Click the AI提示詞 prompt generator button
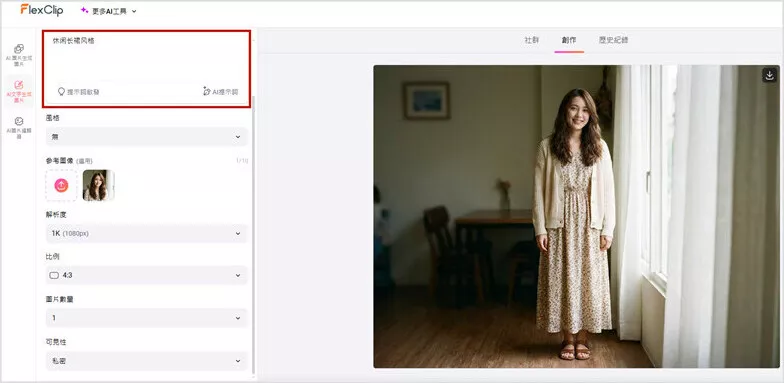784x383 pixels. click(x=220, y=92)
